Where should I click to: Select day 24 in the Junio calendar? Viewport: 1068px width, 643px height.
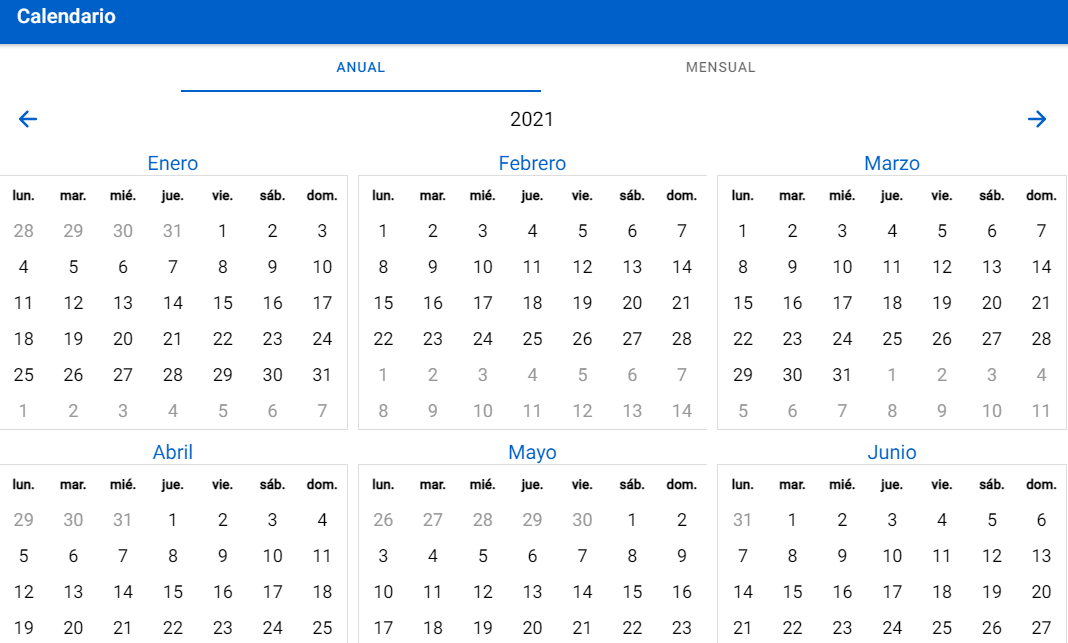pos(892,628)
